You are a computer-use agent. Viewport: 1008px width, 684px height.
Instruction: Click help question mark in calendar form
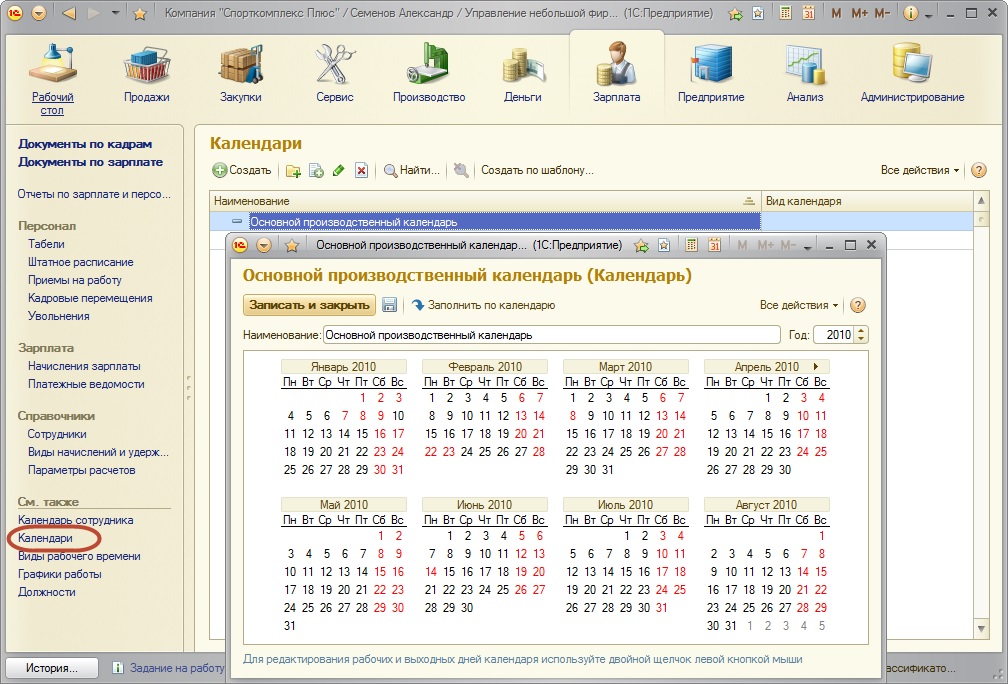[x=857, y=305]
